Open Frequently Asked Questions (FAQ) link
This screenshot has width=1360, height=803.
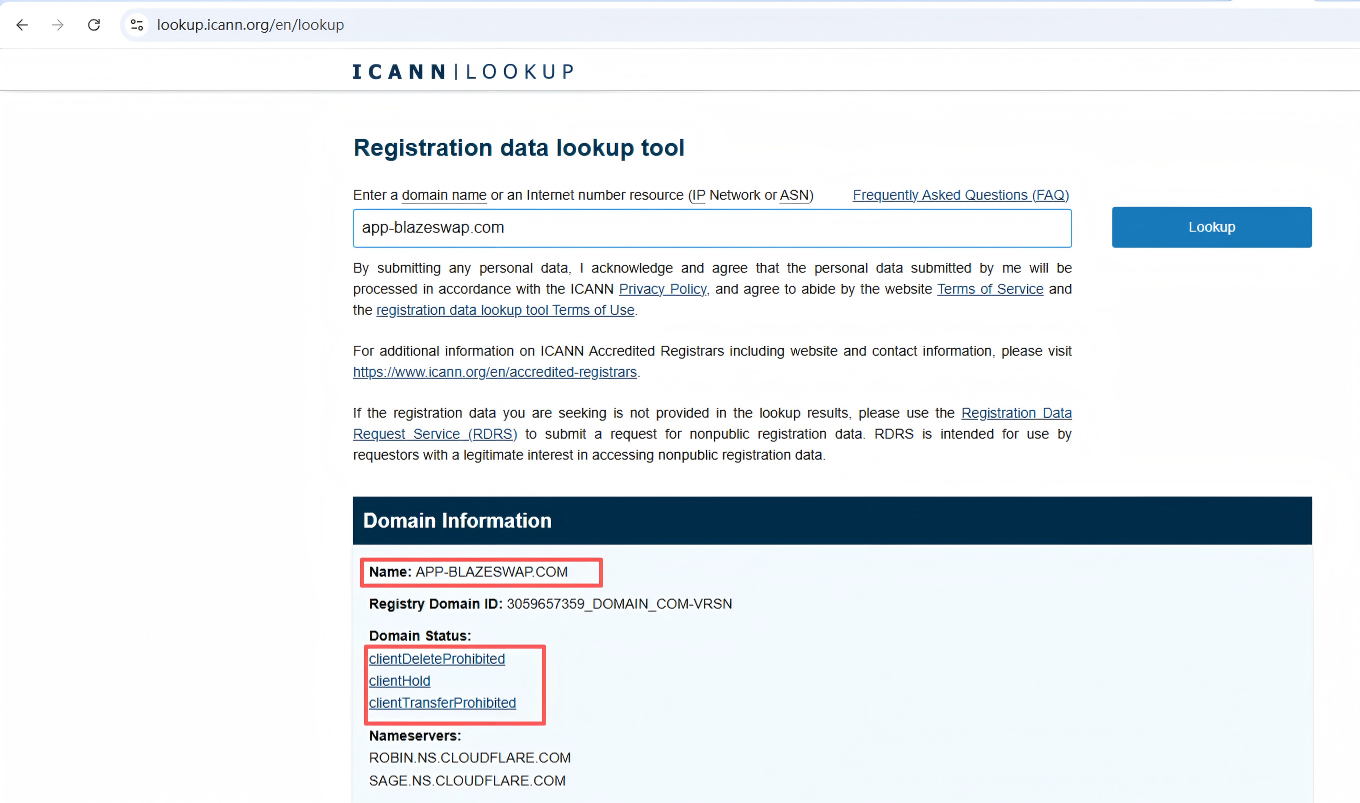[x=960, y=195]
